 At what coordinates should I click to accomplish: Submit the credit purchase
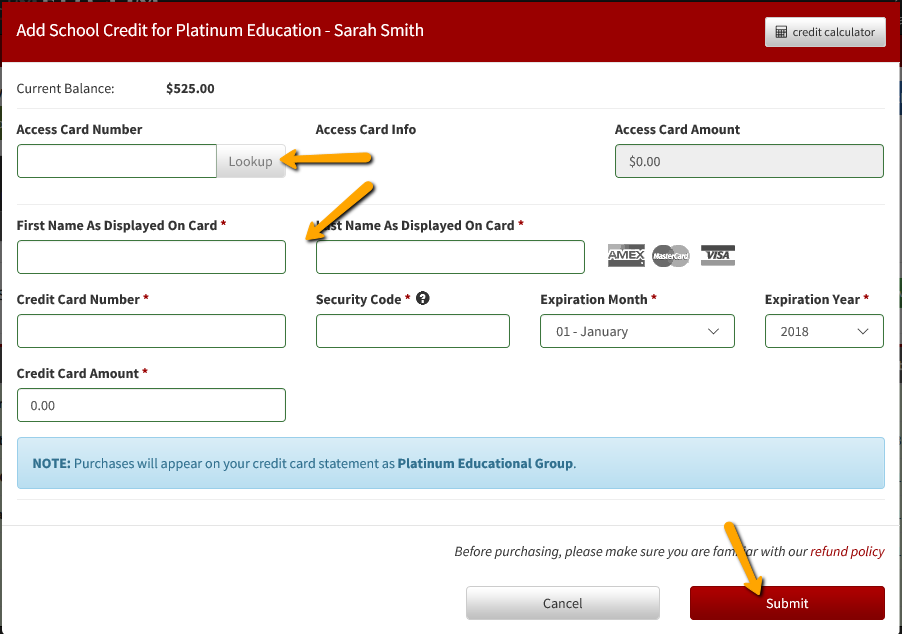point(786,603)
